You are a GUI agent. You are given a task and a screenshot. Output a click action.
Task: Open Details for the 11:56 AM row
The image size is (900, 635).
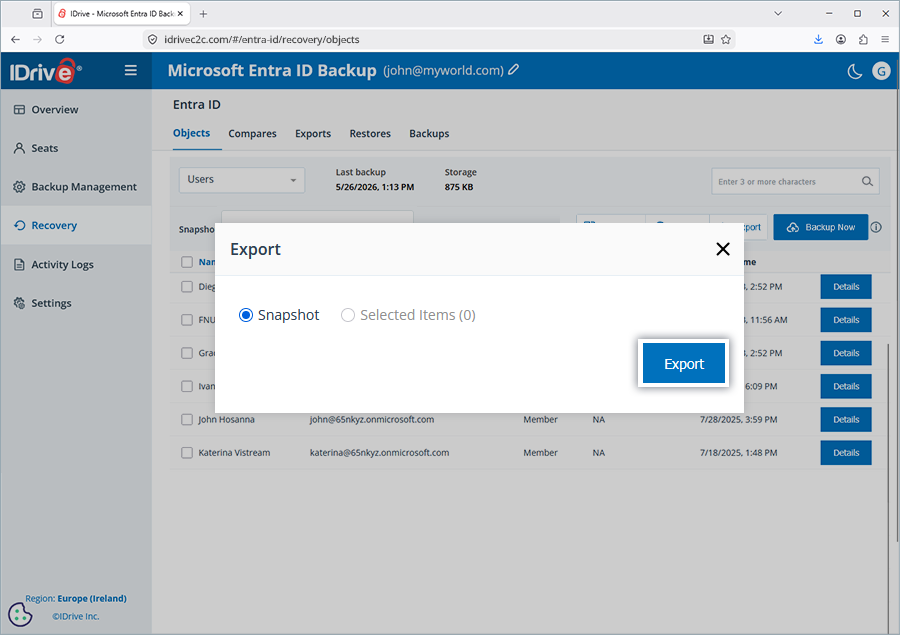click(845, 320)
